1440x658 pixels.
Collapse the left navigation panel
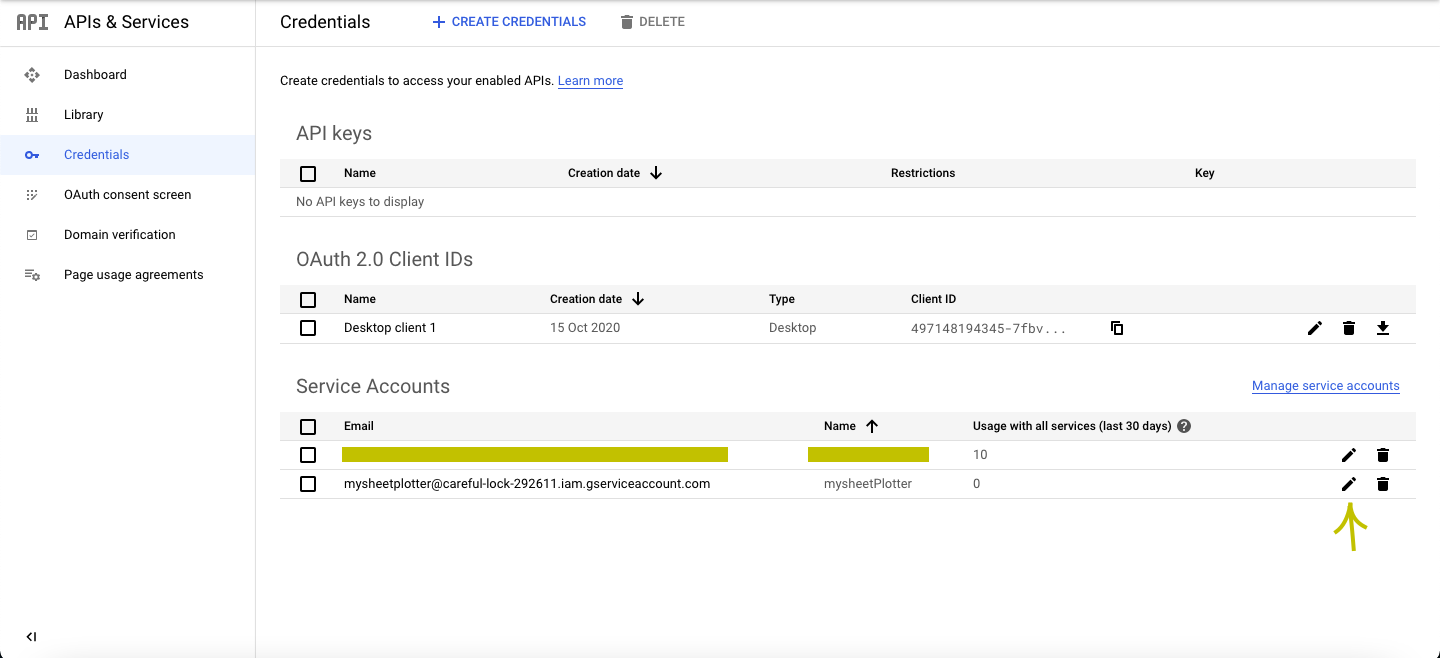point(31,637)
